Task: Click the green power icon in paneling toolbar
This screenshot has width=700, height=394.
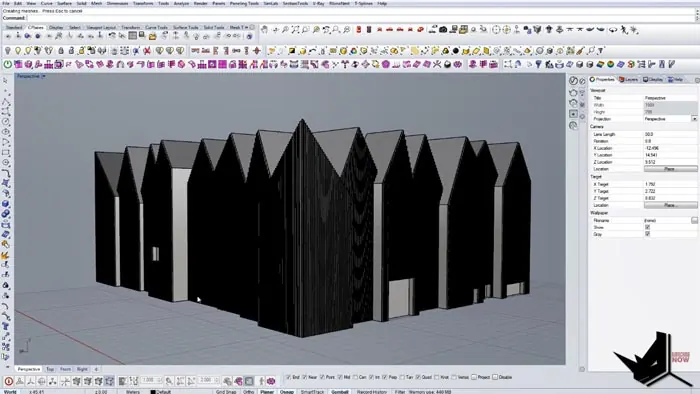Action: coord(8,65)
